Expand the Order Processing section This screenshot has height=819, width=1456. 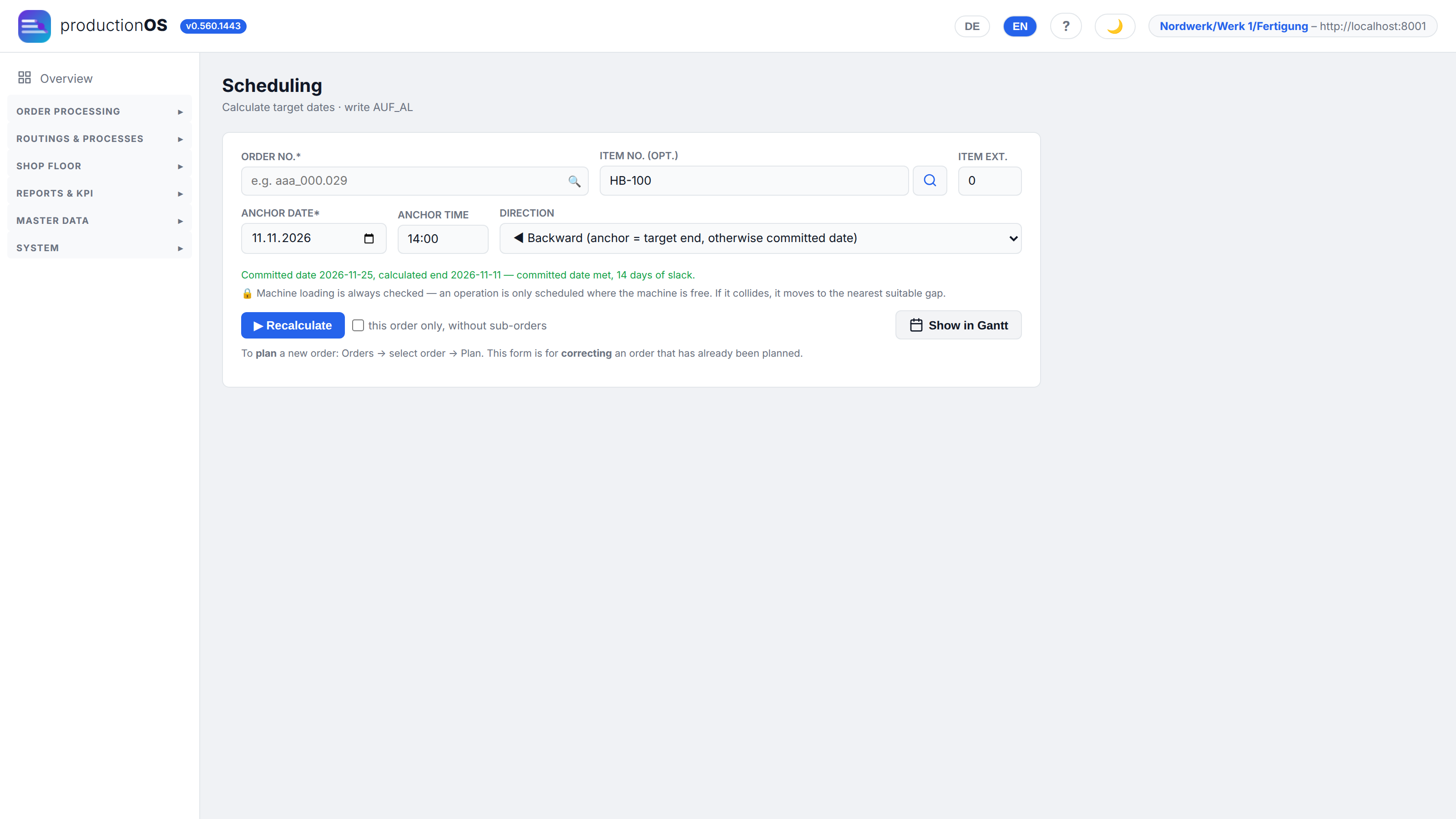pyautogui.click(x=100, y=111)
